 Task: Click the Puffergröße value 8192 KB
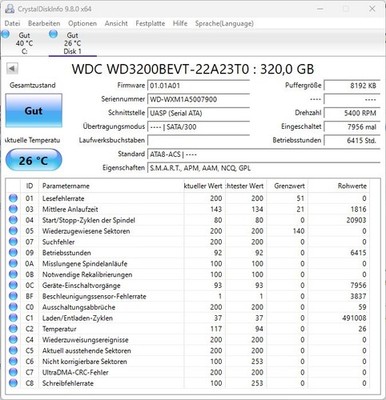(x=352, y=86)
